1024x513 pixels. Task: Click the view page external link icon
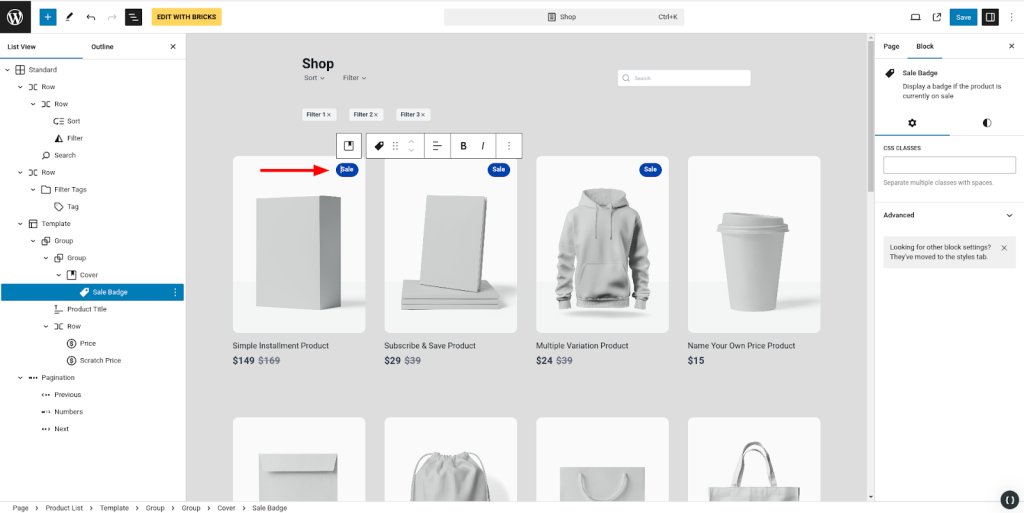pyautogui.click(x=937, y=17)
